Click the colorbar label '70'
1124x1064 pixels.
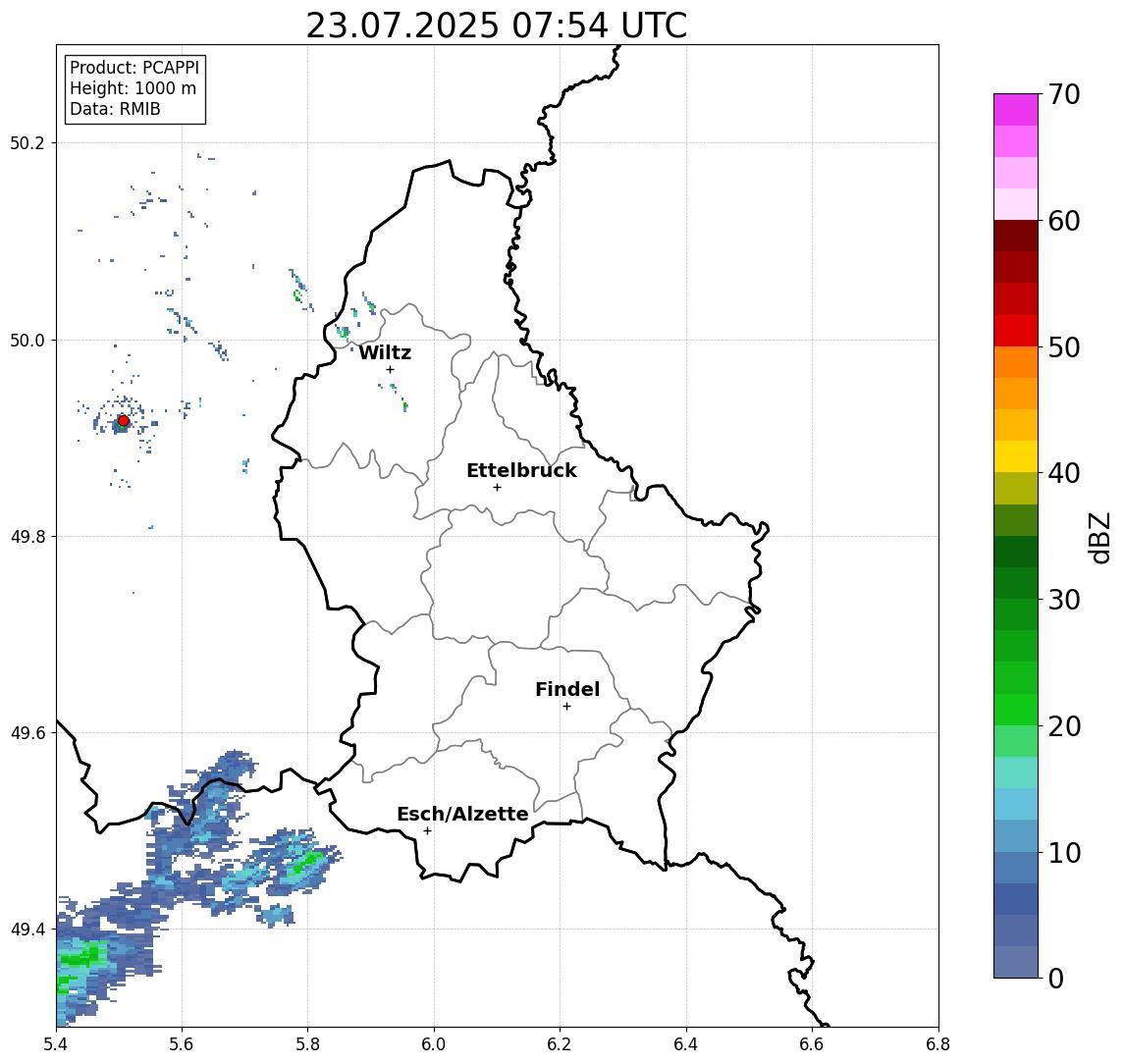(x=1064, y=94)
